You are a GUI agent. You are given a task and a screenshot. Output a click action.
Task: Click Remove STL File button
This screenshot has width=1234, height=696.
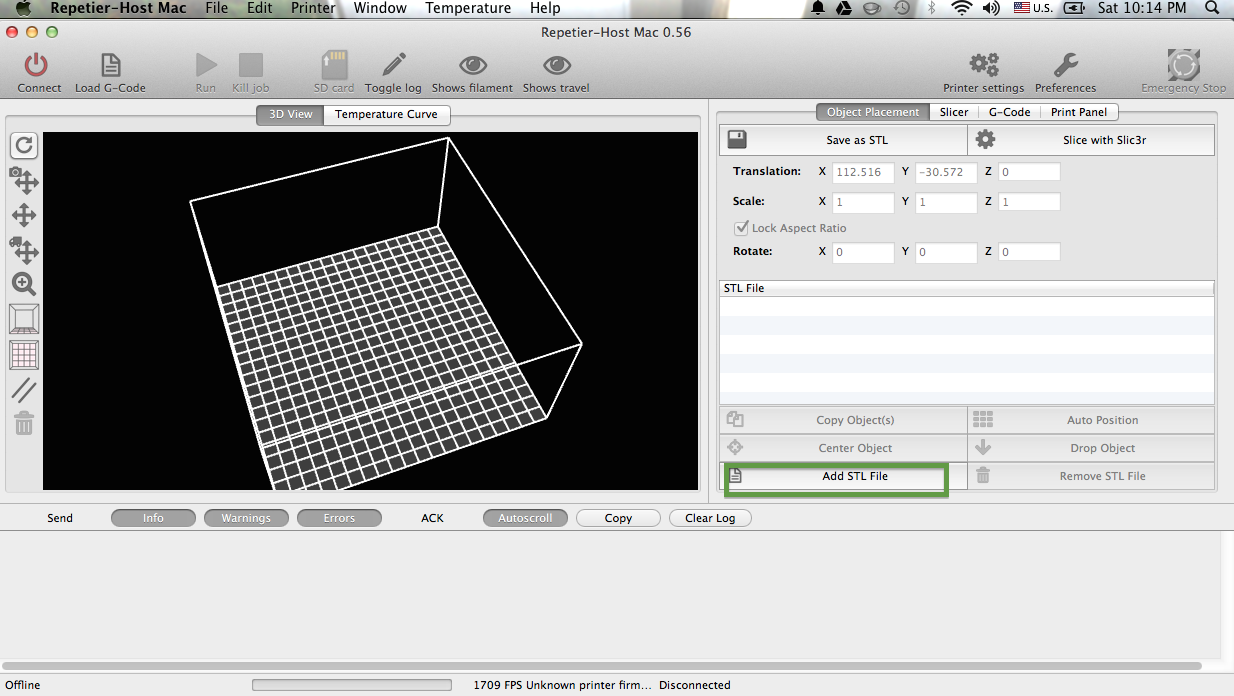1091,476
